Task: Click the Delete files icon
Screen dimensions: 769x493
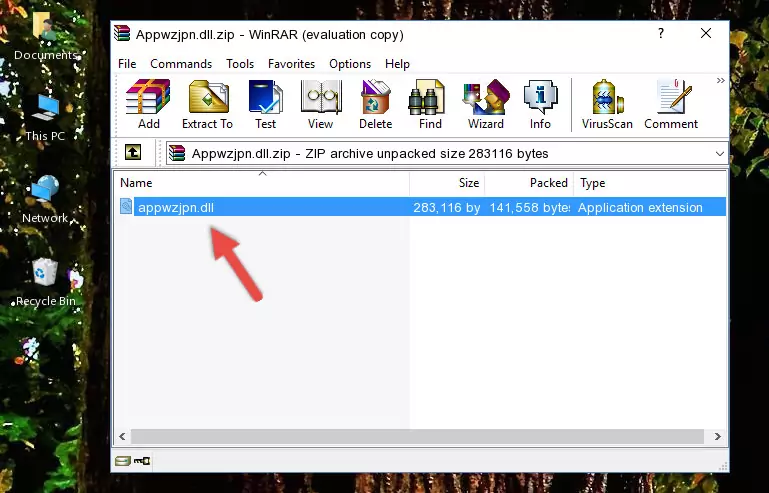Action: click(x=376, y=104)
